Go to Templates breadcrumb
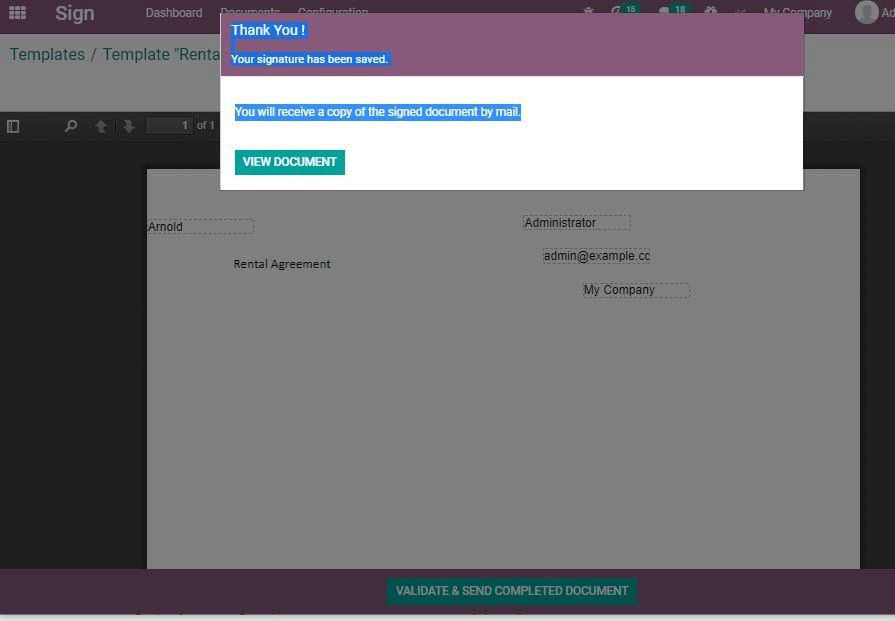 pos(47,54)
